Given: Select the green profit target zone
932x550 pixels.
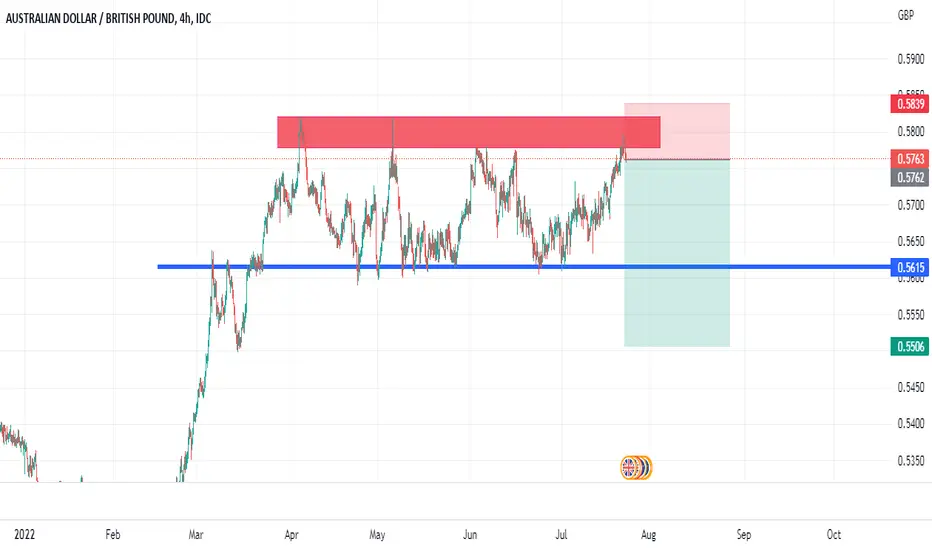Looking at the screenshot, I should click(677, 253).
